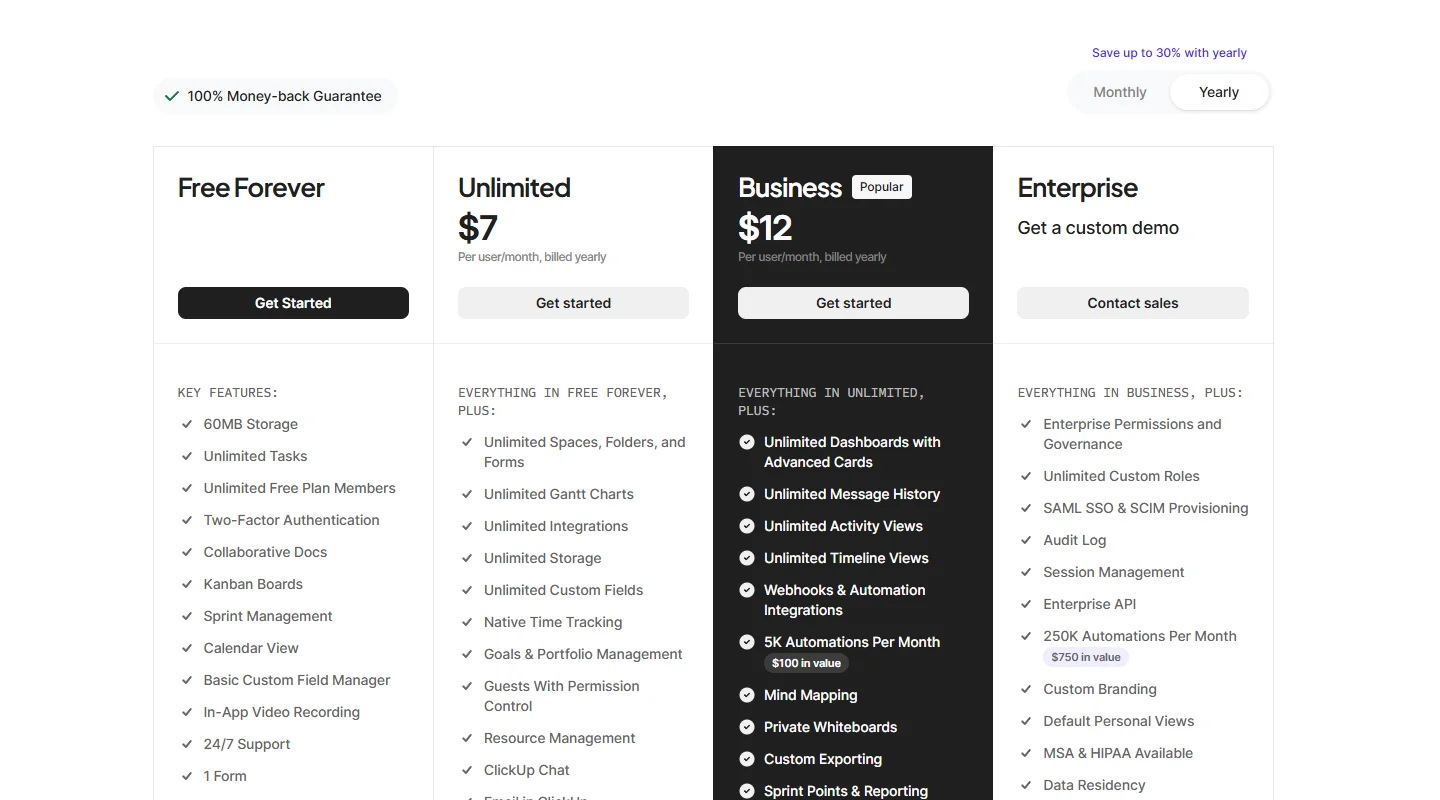Click the Unlimited plan heading
This screenshot has width=1440, height=800.
pos(514,188)
